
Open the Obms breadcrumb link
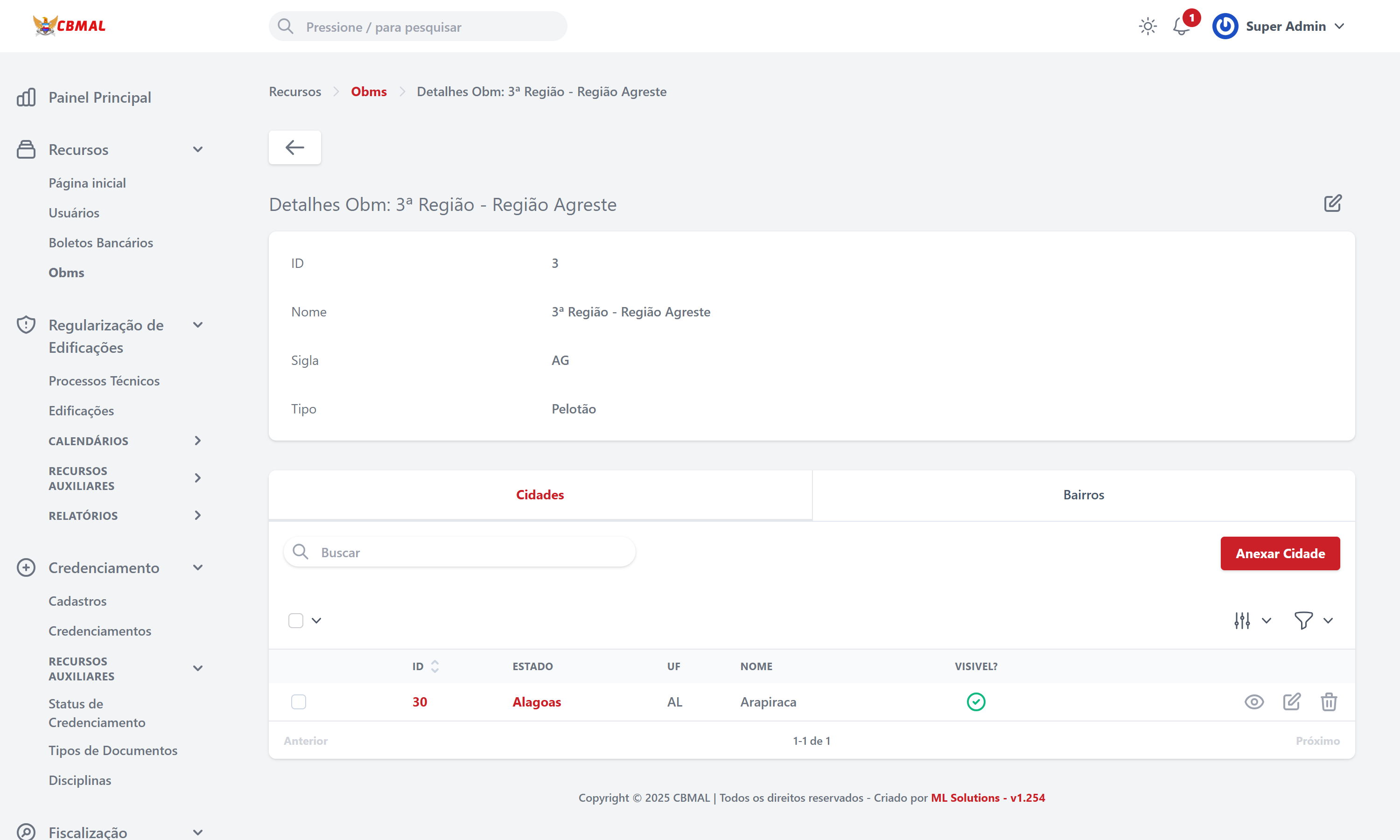[x=368, y=91]
